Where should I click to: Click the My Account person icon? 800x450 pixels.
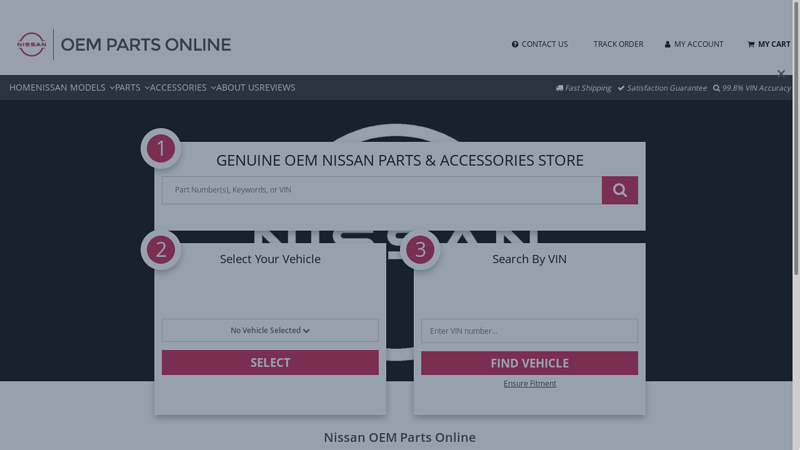pyautogui.click(x=667, y=44)
